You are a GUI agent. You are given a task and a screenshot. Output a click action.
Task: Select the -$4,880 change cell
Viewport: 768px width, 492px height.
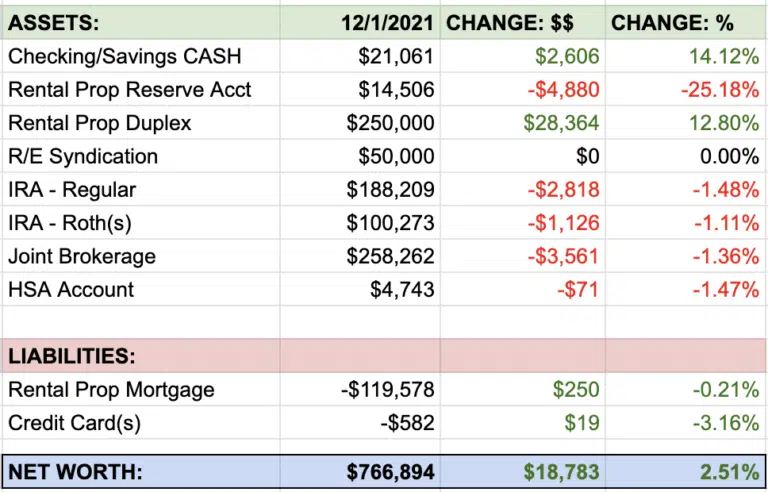pos(565,90)
